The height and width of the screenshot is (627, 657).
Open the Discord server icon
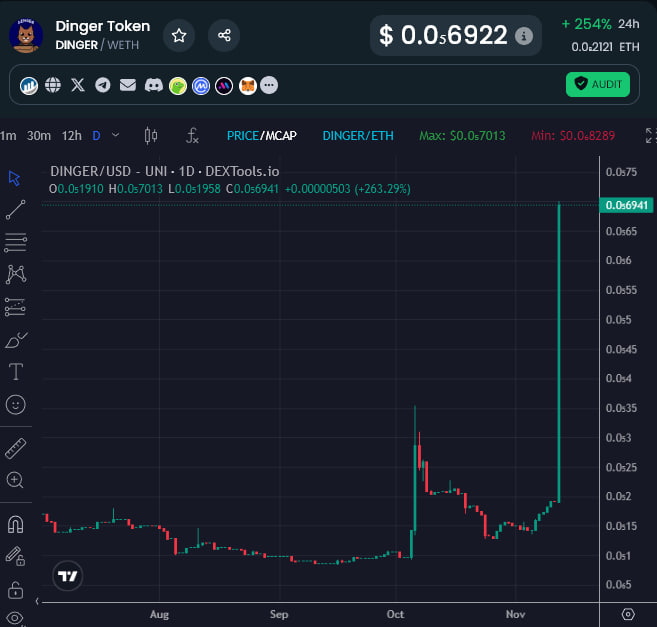(x=154, y=85)
